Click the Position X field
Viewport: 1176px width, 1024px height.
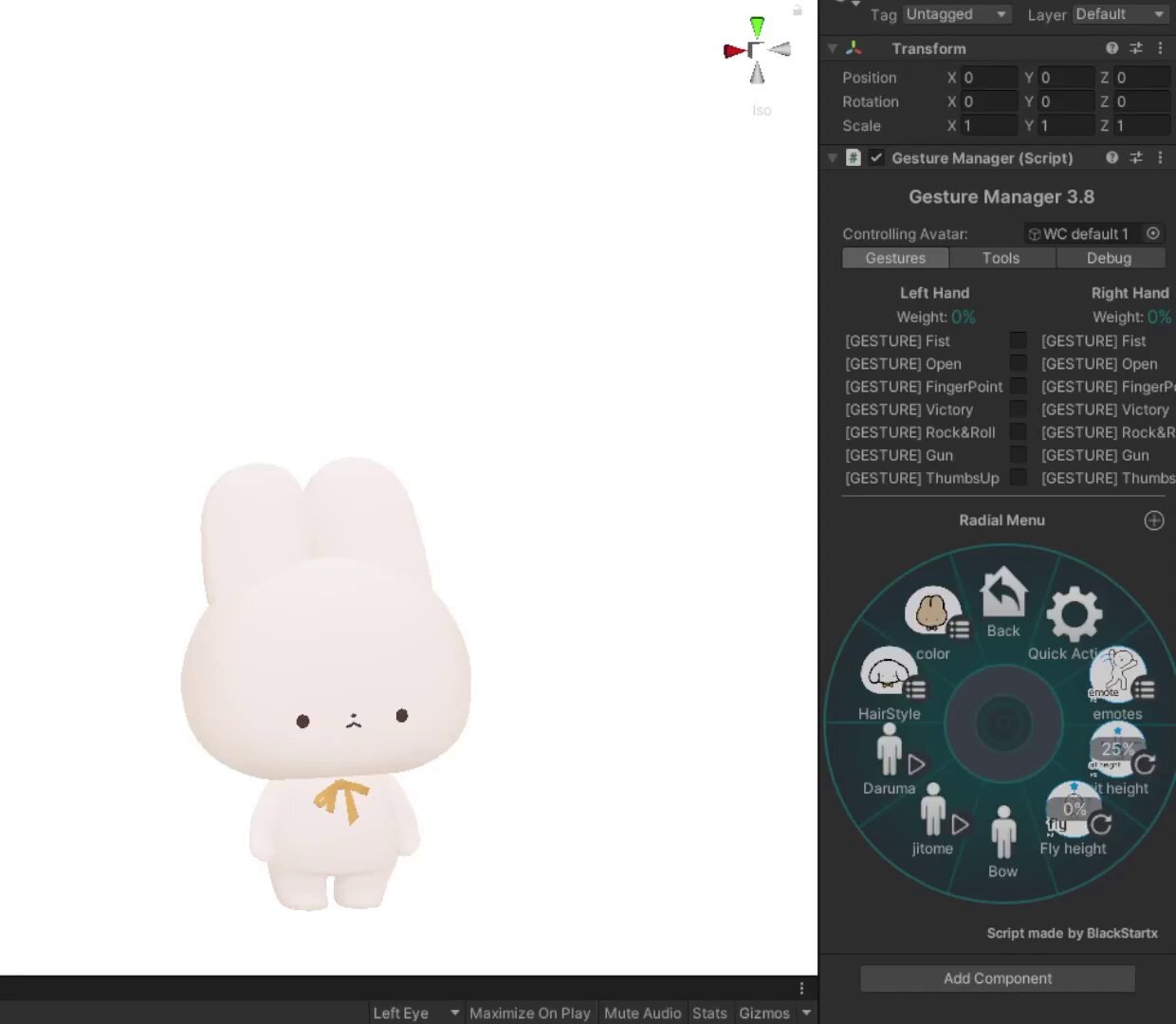989,78
